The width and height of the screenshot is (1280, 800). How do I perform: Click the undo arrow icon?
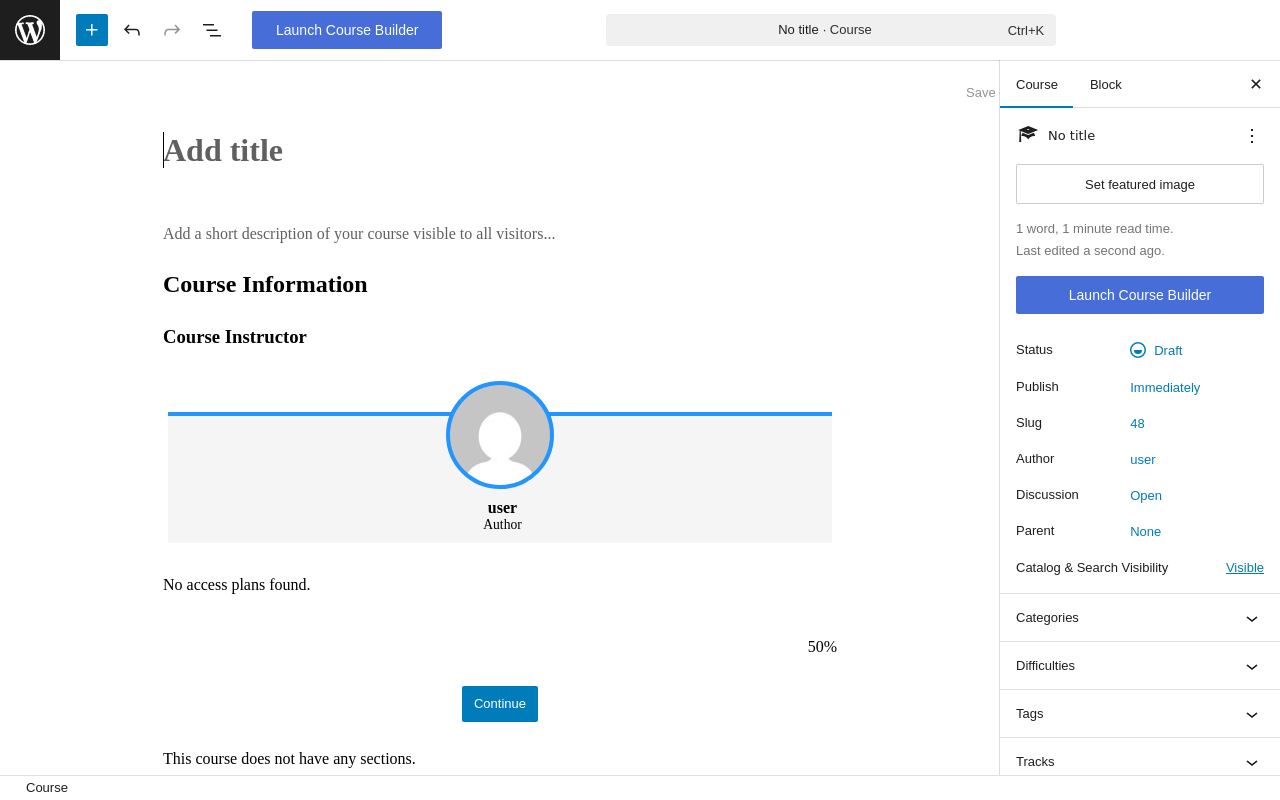coord(132,30)
